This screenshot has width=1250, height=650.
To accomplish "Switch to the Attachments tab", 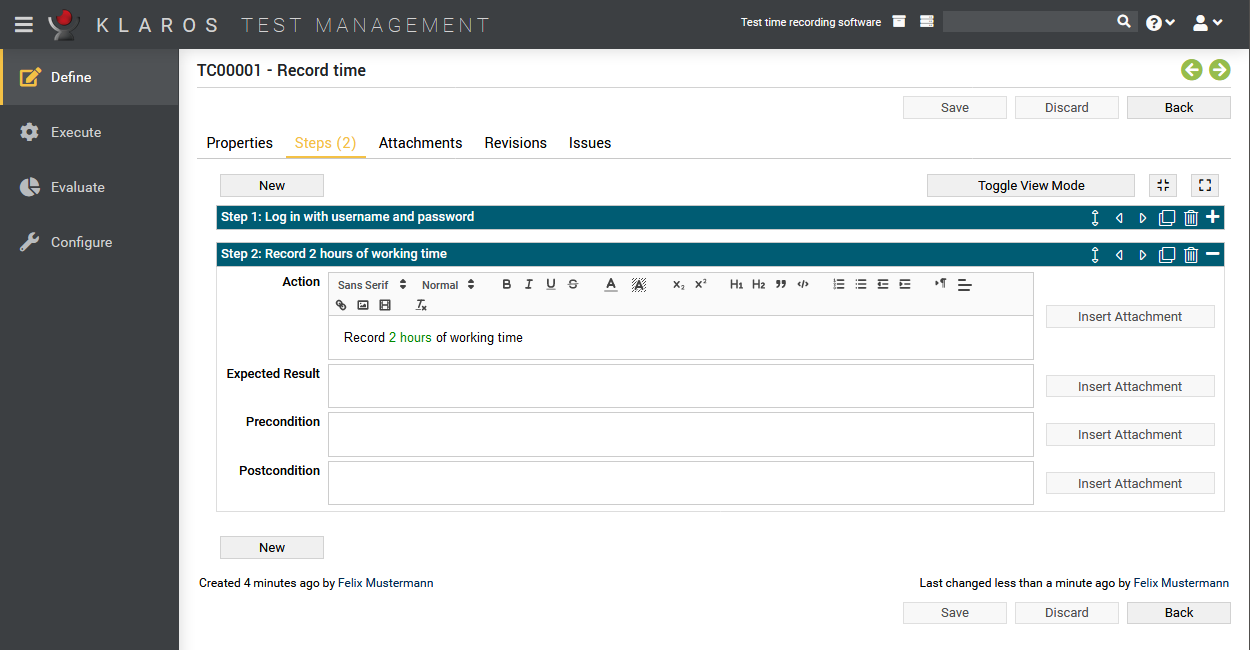I will 421,143.
